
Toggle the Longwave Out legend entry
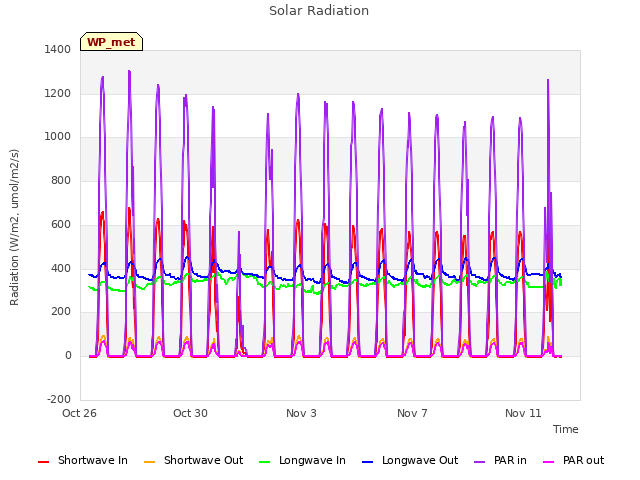(410, 460)
